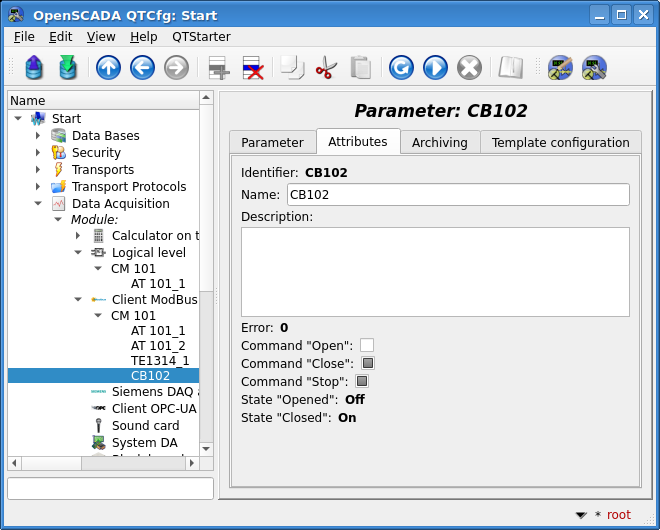660x530 pixels.
Task: Collapse the Module: group
Action: 58,219
